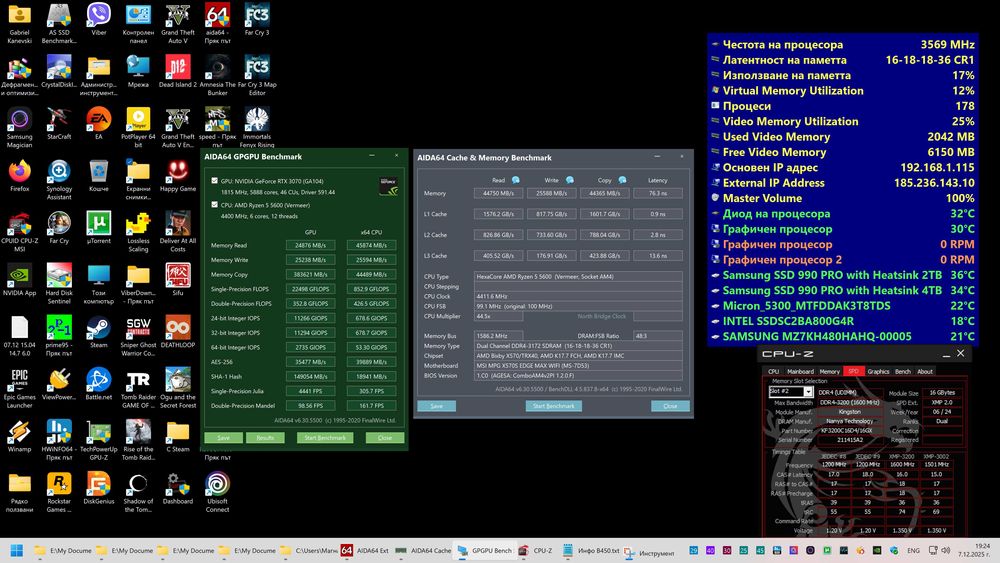
Task: Open the Far Cry 3 desktop icon
Action: click(x=257, y=20)
